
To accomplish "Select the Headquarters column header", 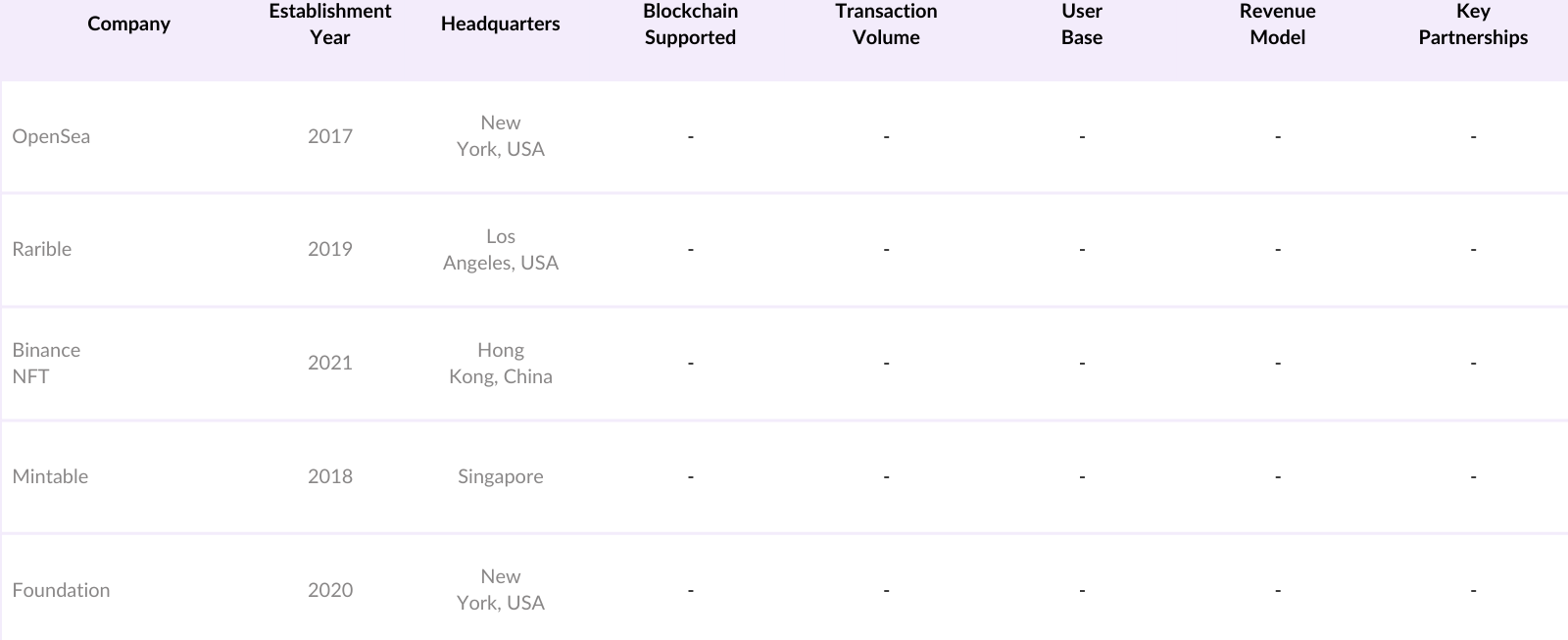I will coord(500,25).
